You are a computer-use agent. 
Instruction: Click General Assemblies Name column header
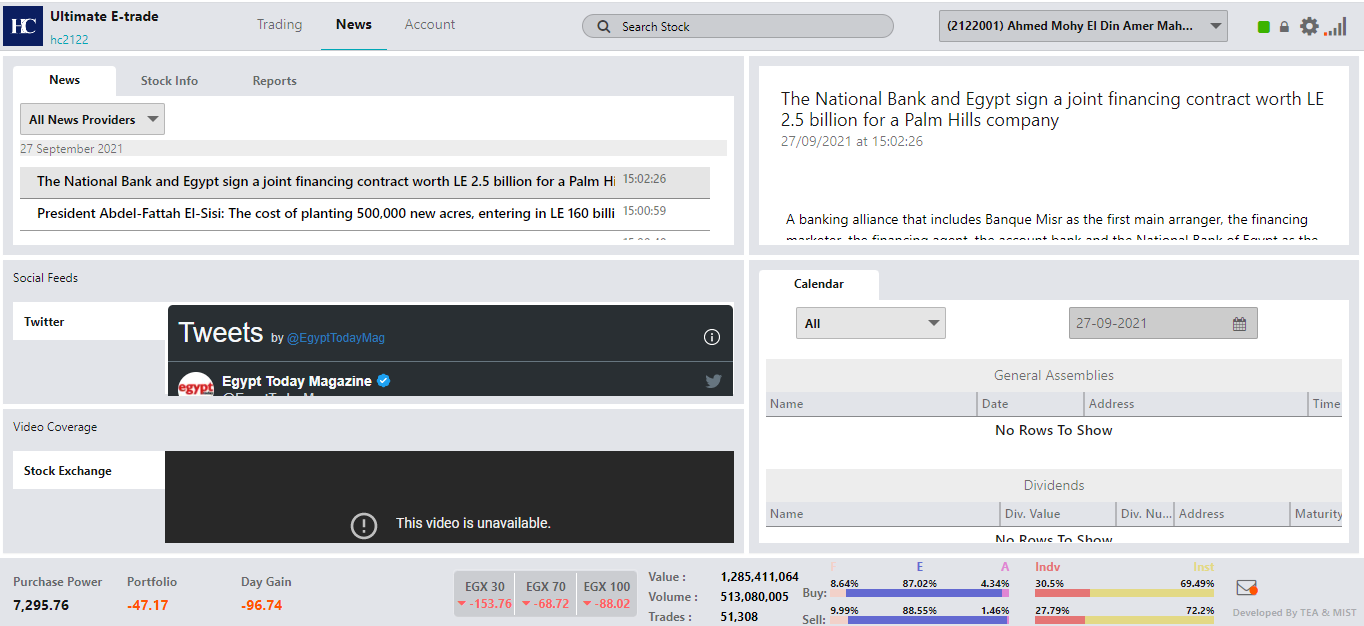(x=872, y=404)
